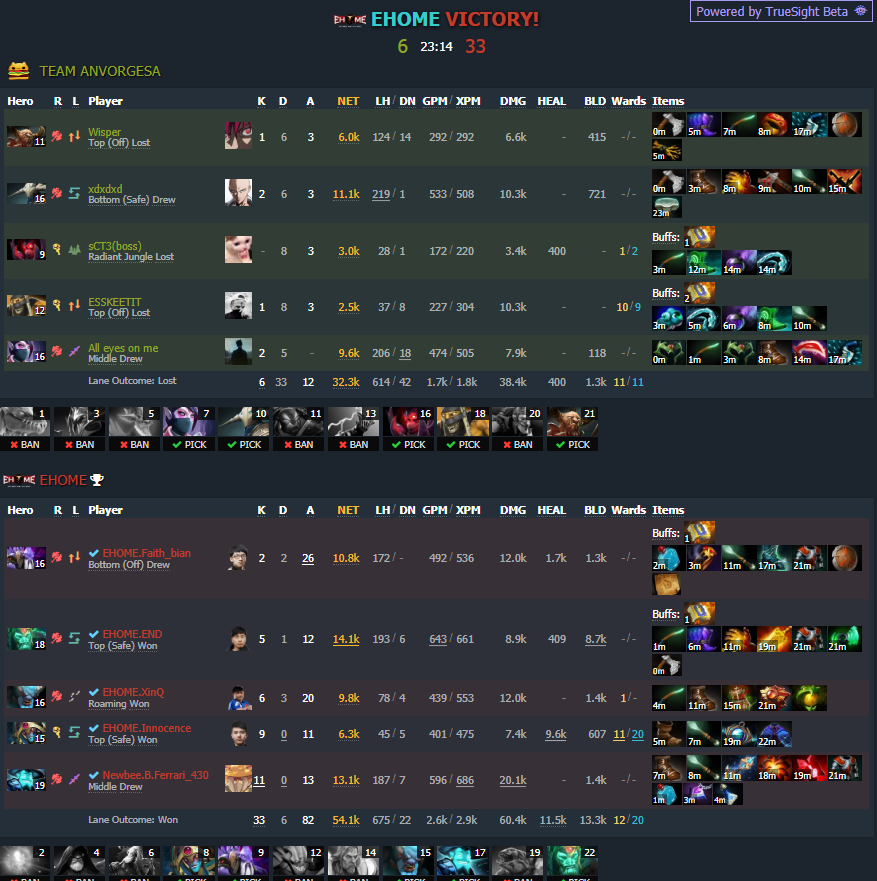Open EHOME.Faith_bian player profile link
Image resolution: width=877 pixels, height=881 pixels.
point(147,553)
